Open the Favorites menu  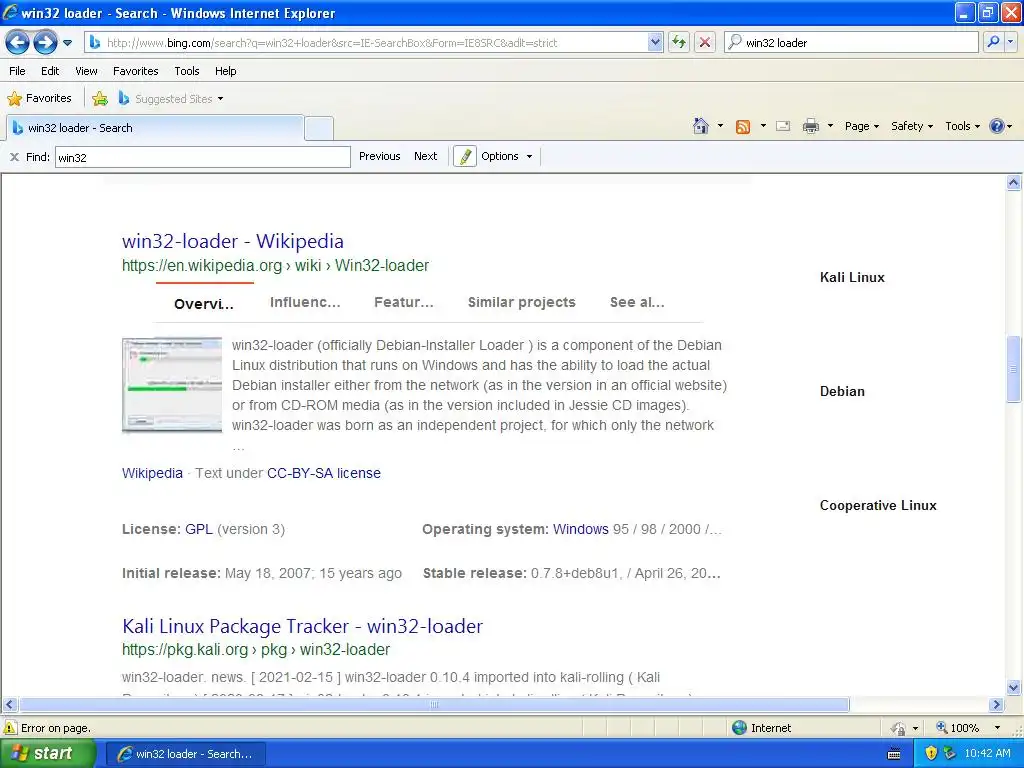136,71
